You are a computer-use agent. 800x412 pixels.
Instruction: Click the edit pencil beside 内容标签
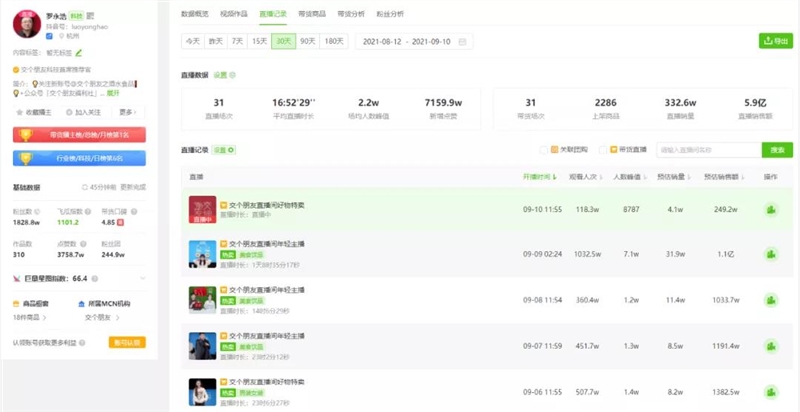79,53
